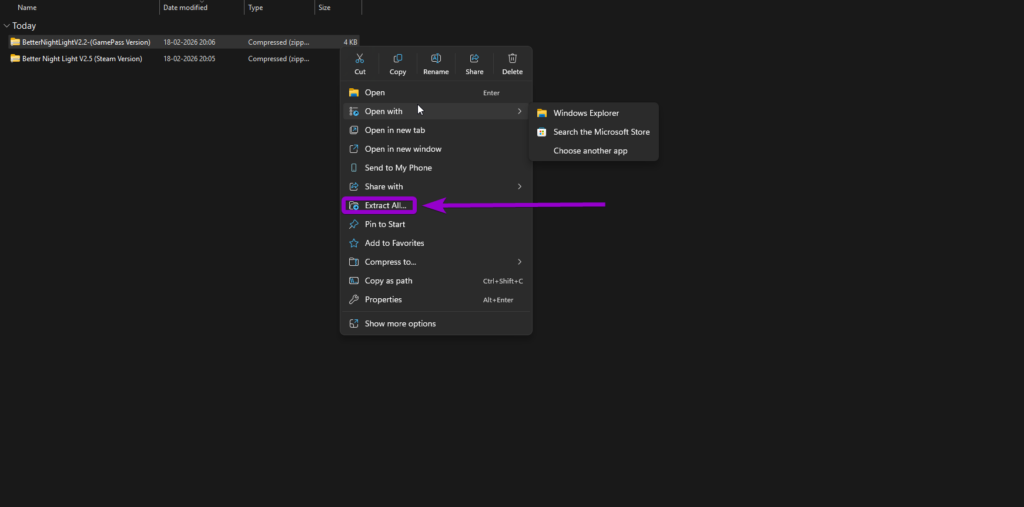This screenshot has height=507, width=1024.
Task: Expand the Share with submenu arrow
Action: click(x=519, y=187)
